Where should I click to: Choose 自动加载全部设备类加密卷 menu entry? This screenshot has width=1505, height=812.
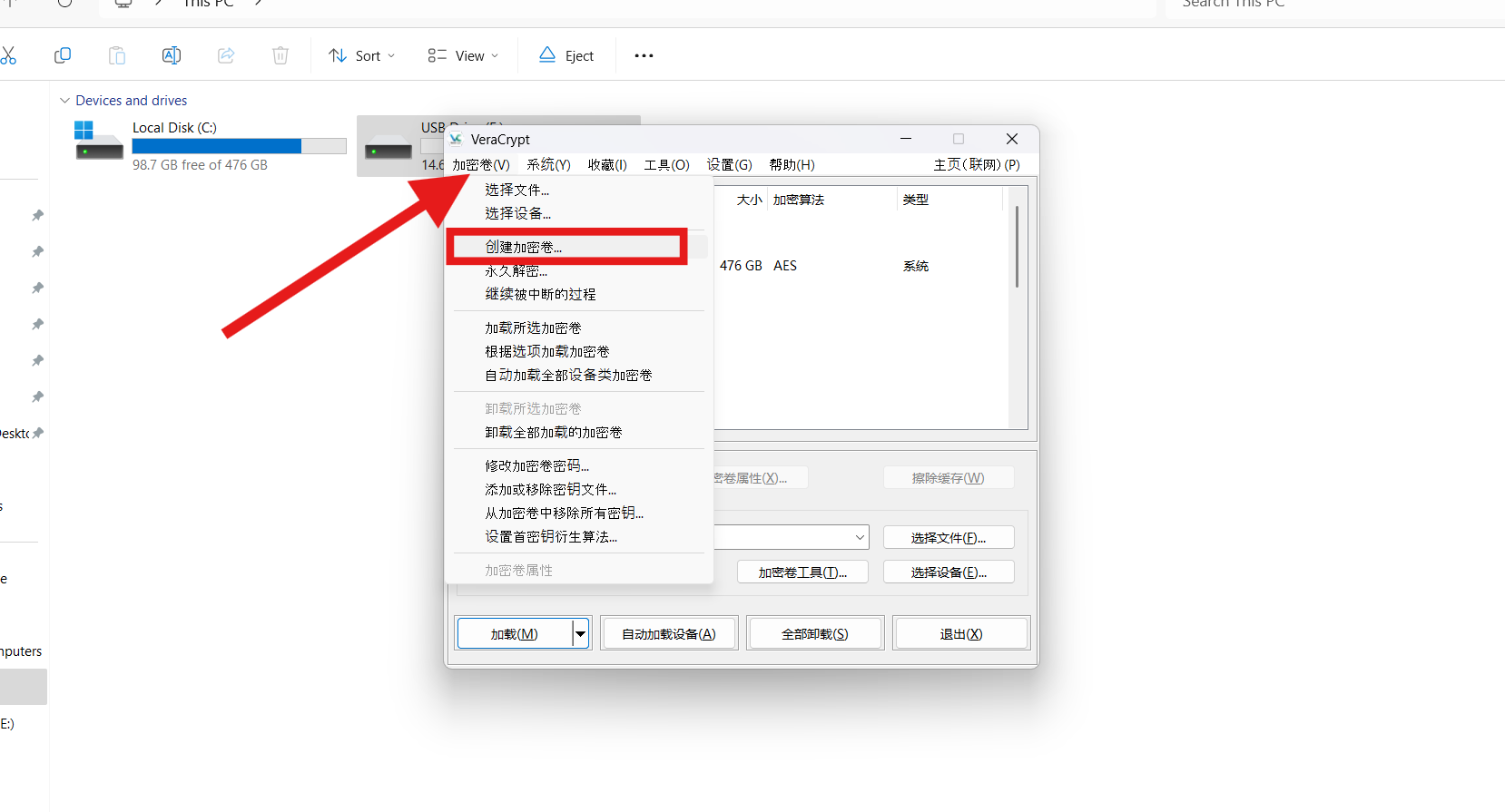[579, 375]
